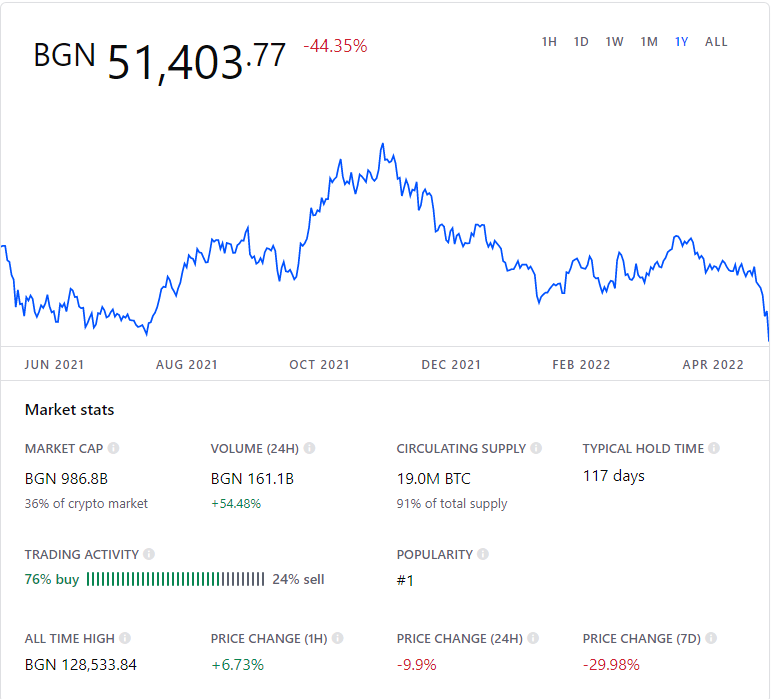Click the info icon beside Popularity
Viewport: 771px width, 699px height.
(x=483, y=554)
